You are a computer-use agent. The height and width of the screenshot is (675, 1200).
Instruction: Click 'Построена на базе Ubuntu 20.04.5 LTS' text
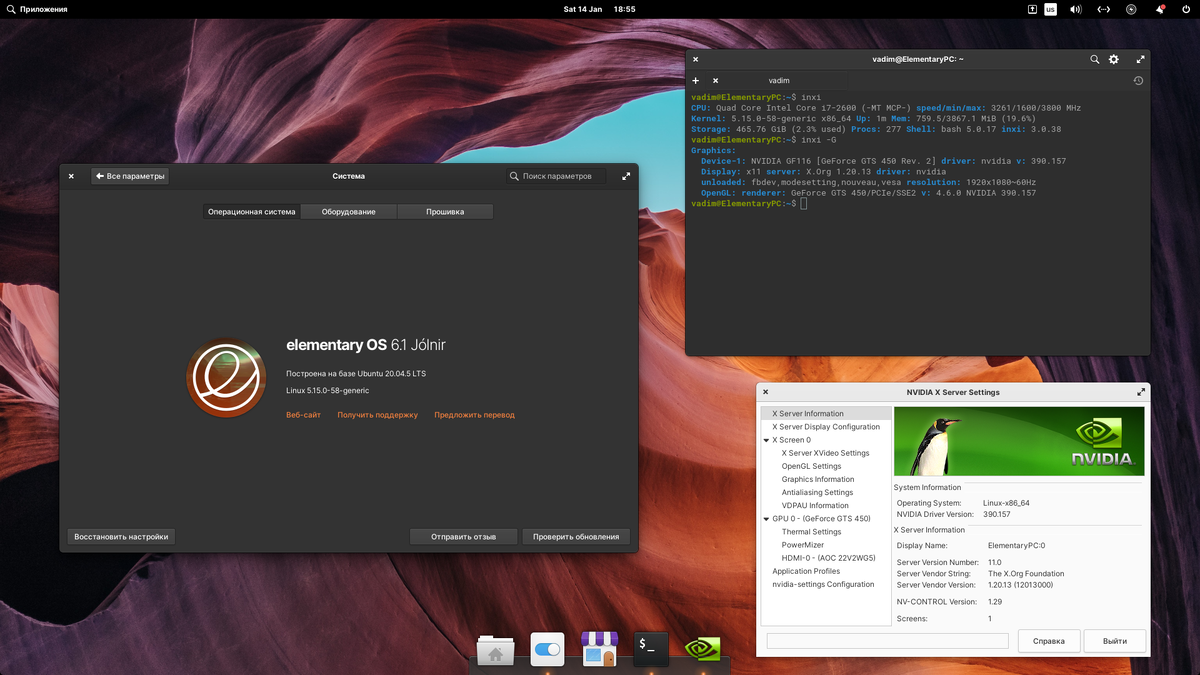356,373
